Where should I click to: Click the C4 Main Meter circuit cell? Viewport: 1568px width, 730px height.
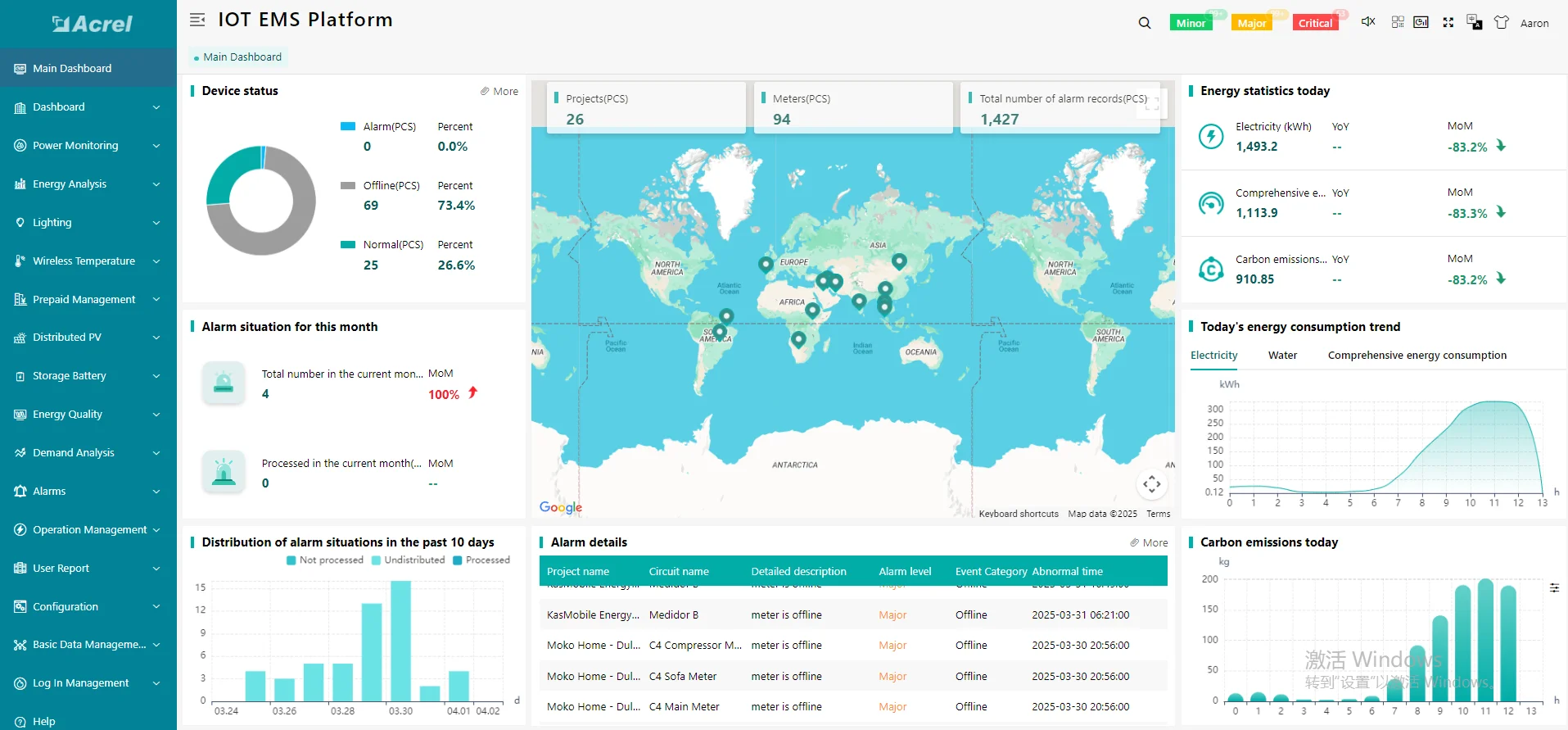(684, 706)
